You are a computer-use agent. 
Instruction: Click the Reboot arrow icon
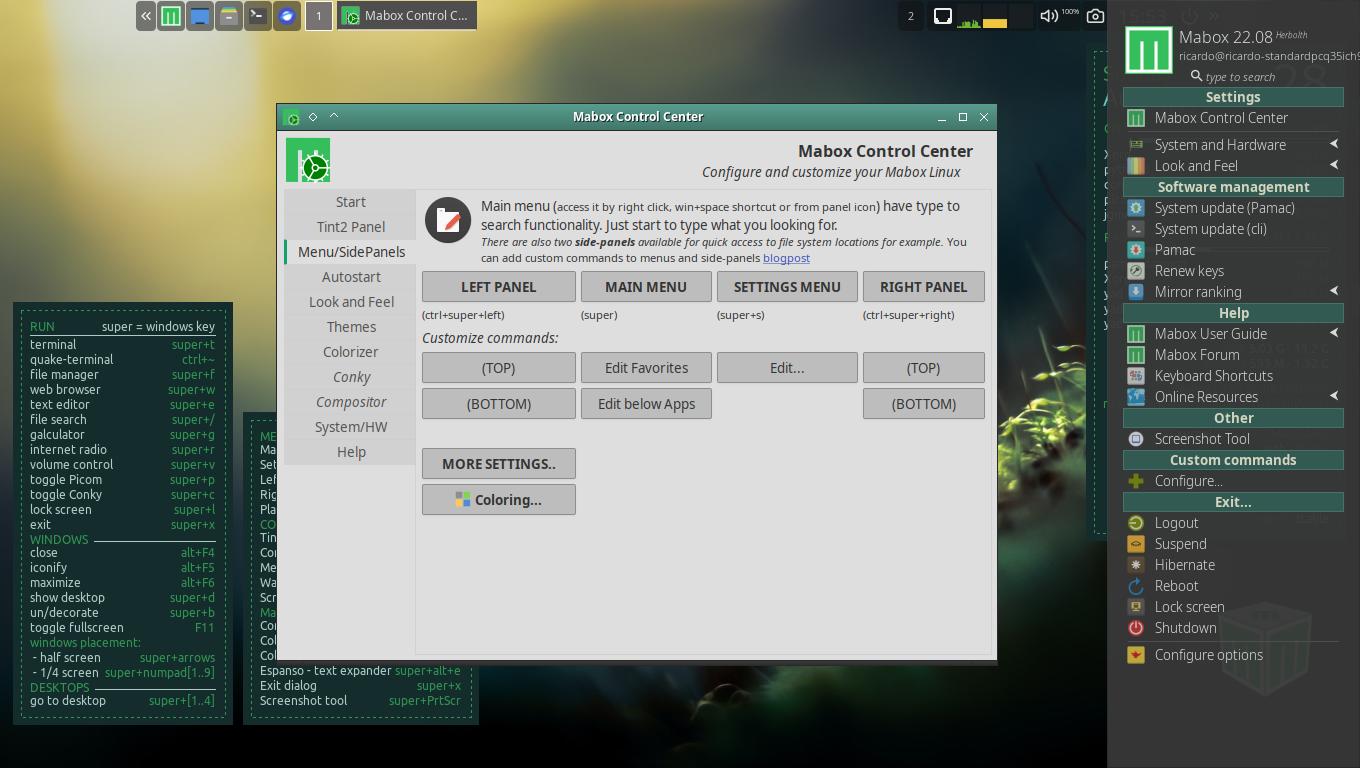[x=1136, y=586]
